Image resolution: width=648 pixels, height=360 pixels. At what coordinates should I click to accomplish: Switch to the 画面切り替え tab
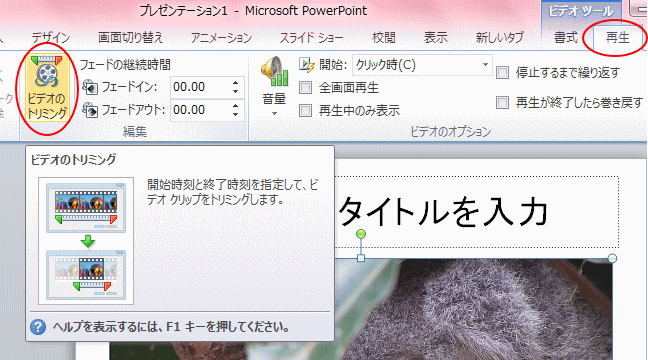click(131, 38)
